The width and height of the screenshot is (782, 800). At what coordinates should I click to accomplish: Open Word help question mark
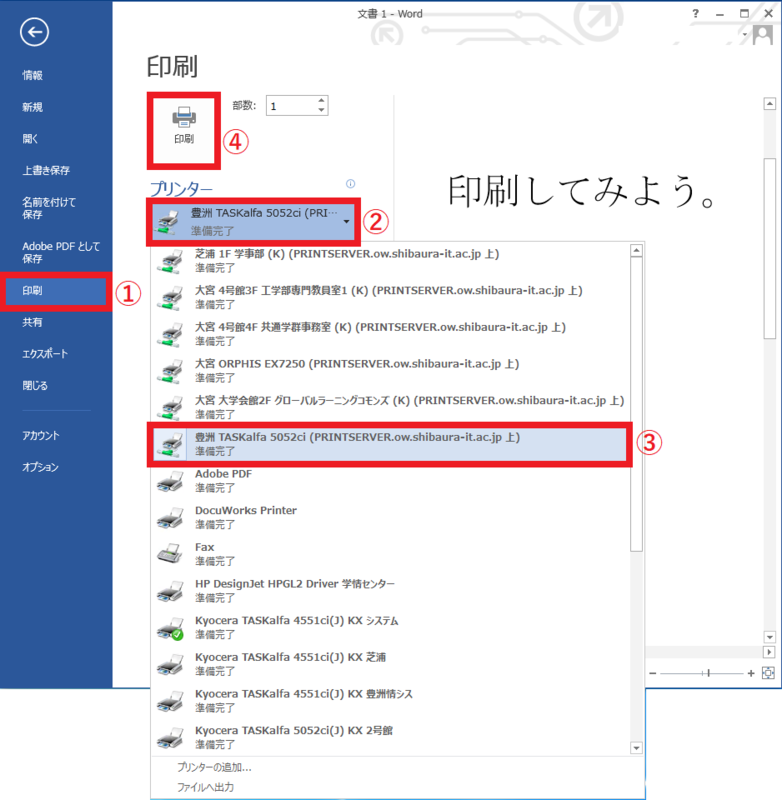(x=695, y=14)
